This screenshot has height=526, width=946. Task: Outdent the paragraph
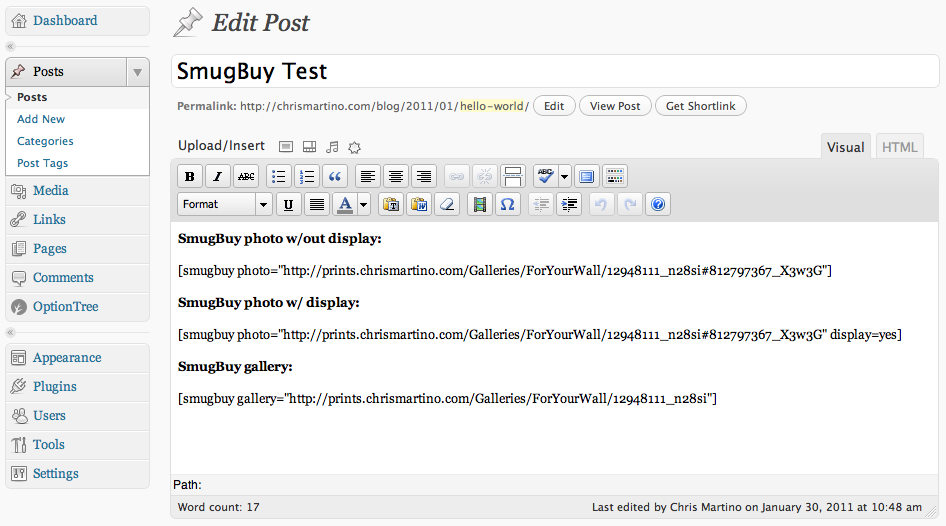pos(541,204)
